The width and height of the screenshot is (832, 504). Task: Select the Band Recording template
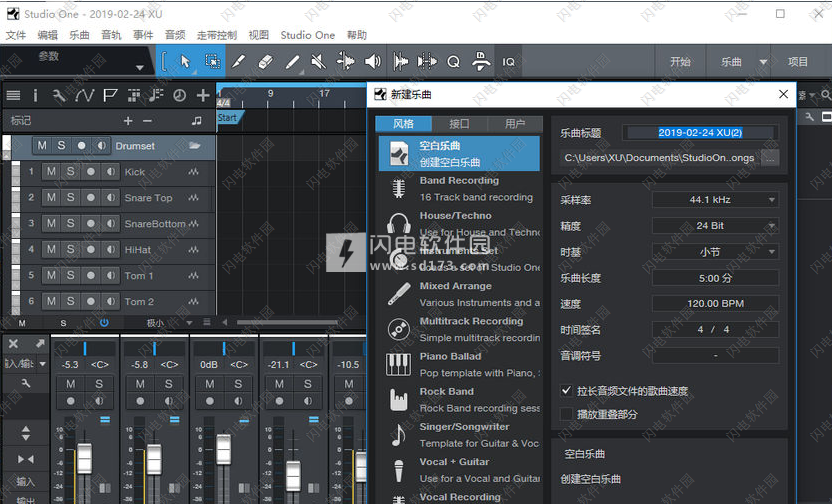click(459, 188)
